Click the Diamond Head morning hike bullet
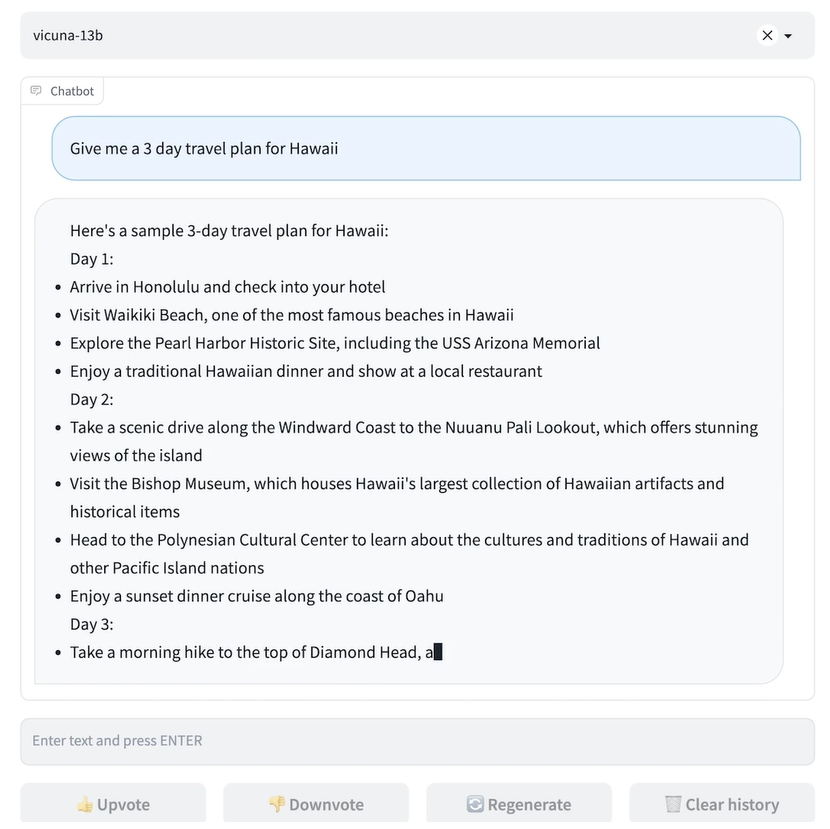 [250, 652]
